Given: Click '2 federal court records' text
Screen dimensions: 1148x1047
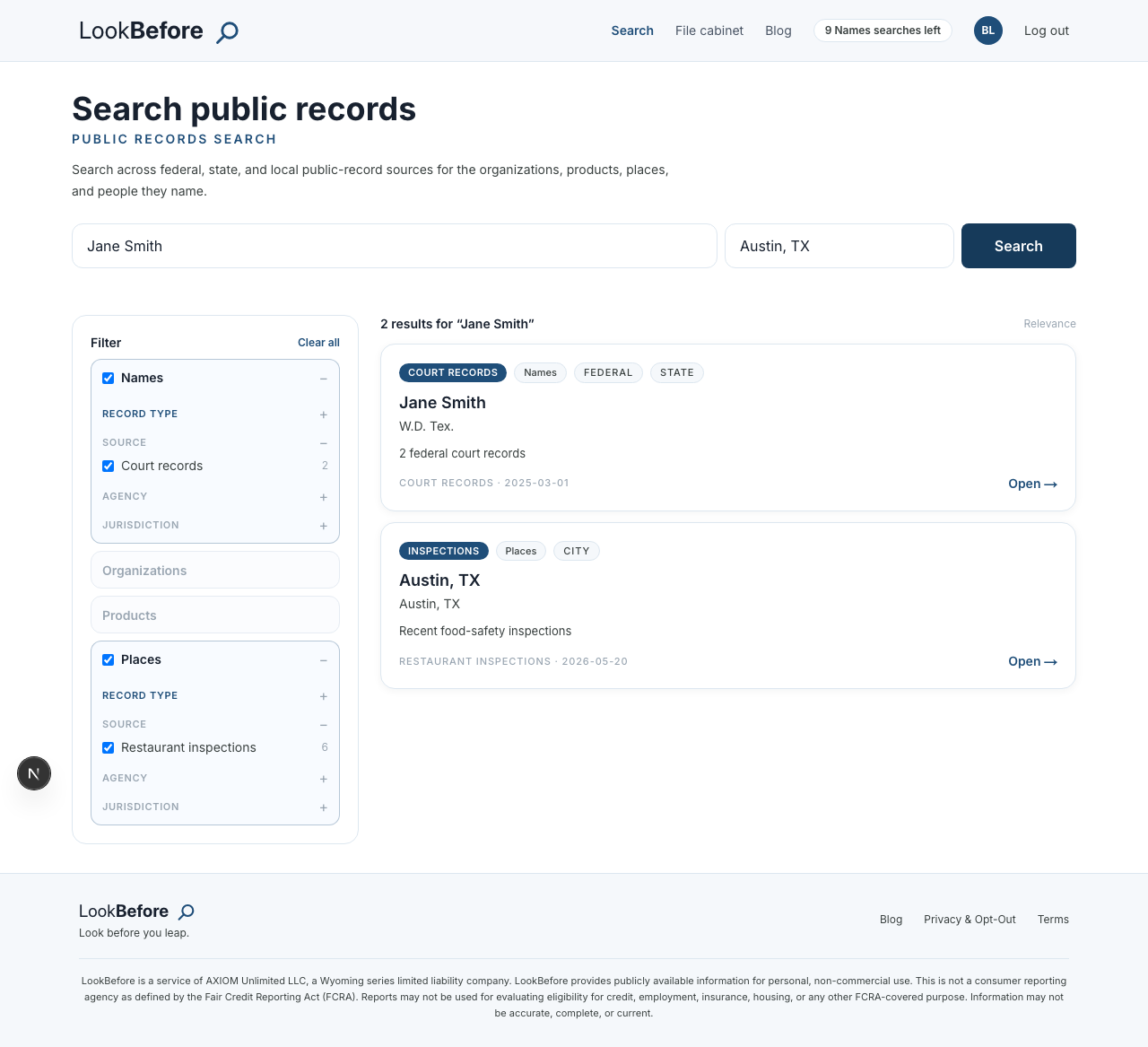Looking at the screenshot, I should pos(462,453).
